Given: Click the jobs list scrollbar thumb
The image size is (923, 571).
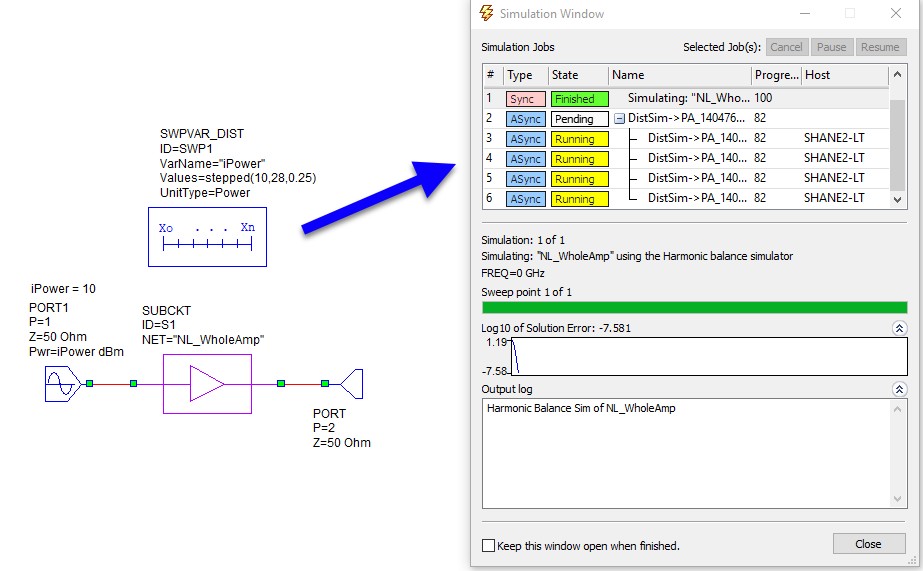Looking at the screenshot, I should (x=897, y=145).
